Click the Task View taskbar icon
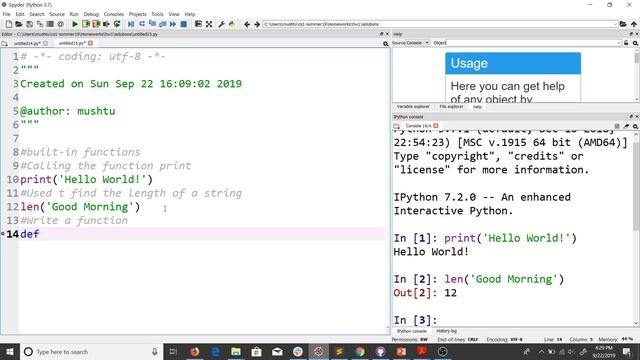The width and height of the screenshot is (640, 360). tap(173, 351)
